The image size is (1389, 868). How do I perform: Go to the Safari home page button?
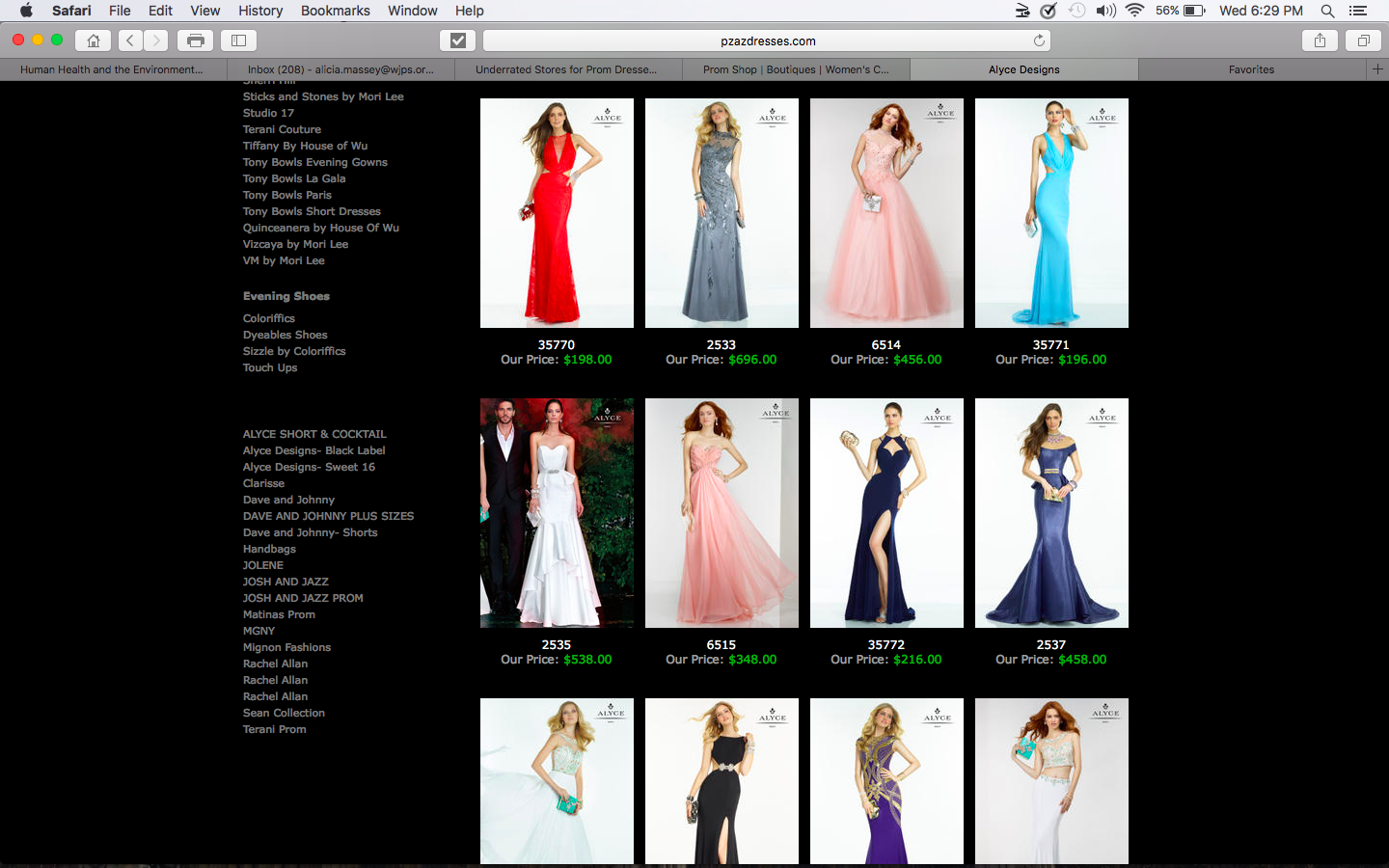pos(94,41)
